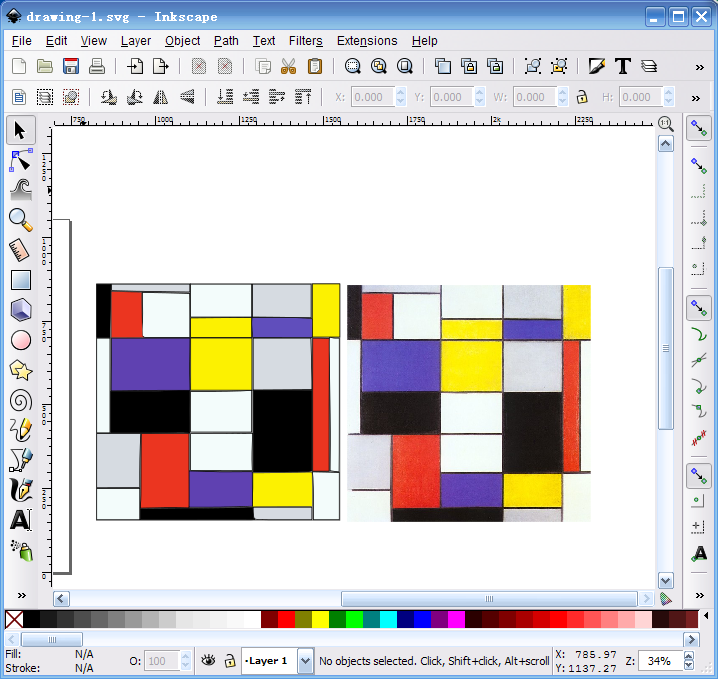718x679 pixels.
Task: Select the Spiral tool
Action: pyautogui.click(x=21, y=401)
